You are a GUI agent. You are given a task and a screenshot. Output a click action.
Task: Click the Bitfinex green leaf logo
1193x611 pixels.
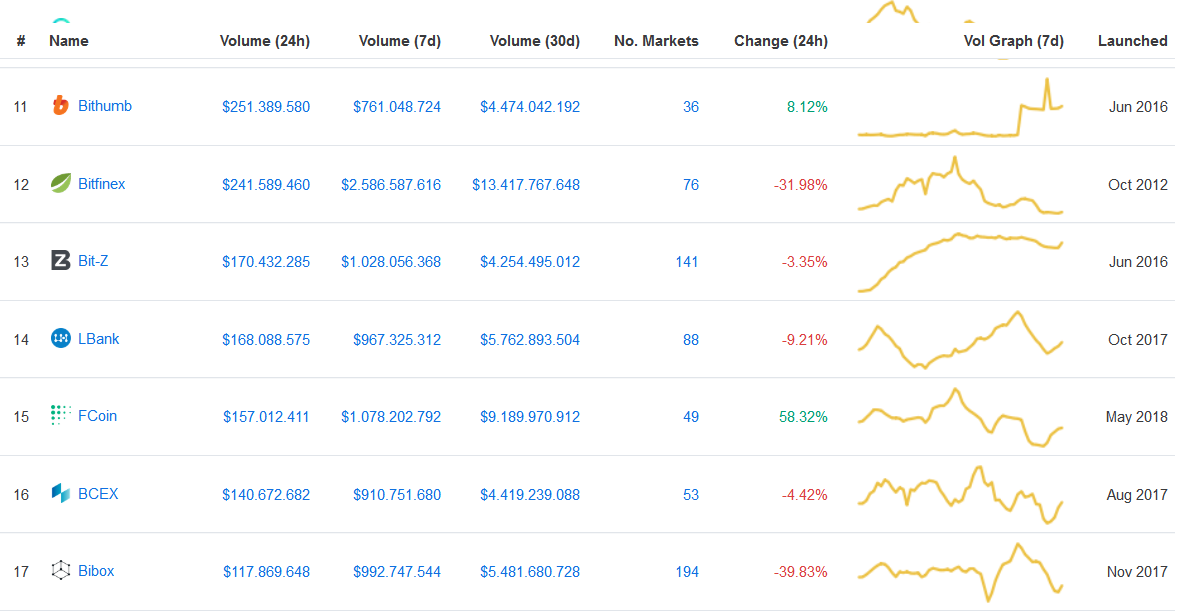coord(60,183)
